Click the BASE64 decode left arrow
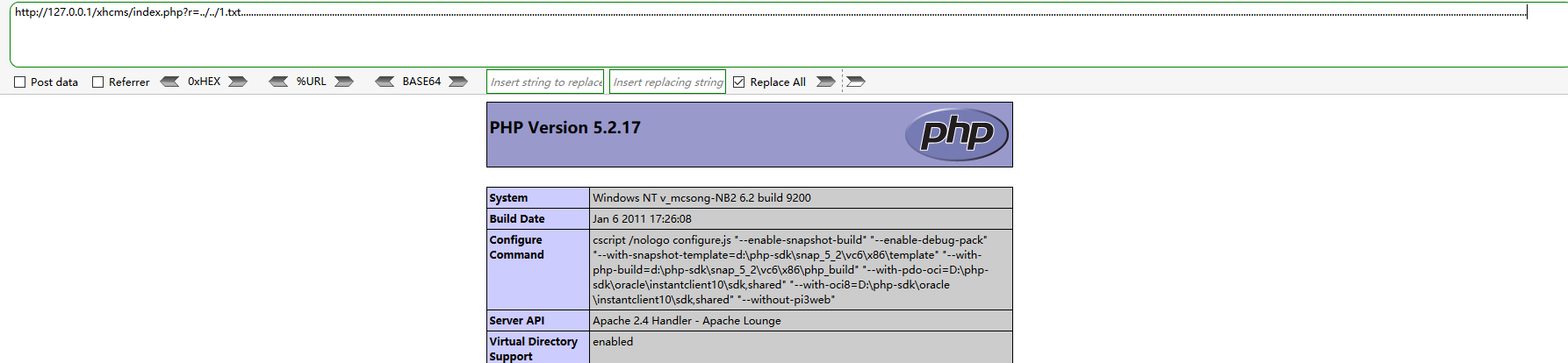The height and width of the screenshot is (363, 1568). (x=385, y=82)
